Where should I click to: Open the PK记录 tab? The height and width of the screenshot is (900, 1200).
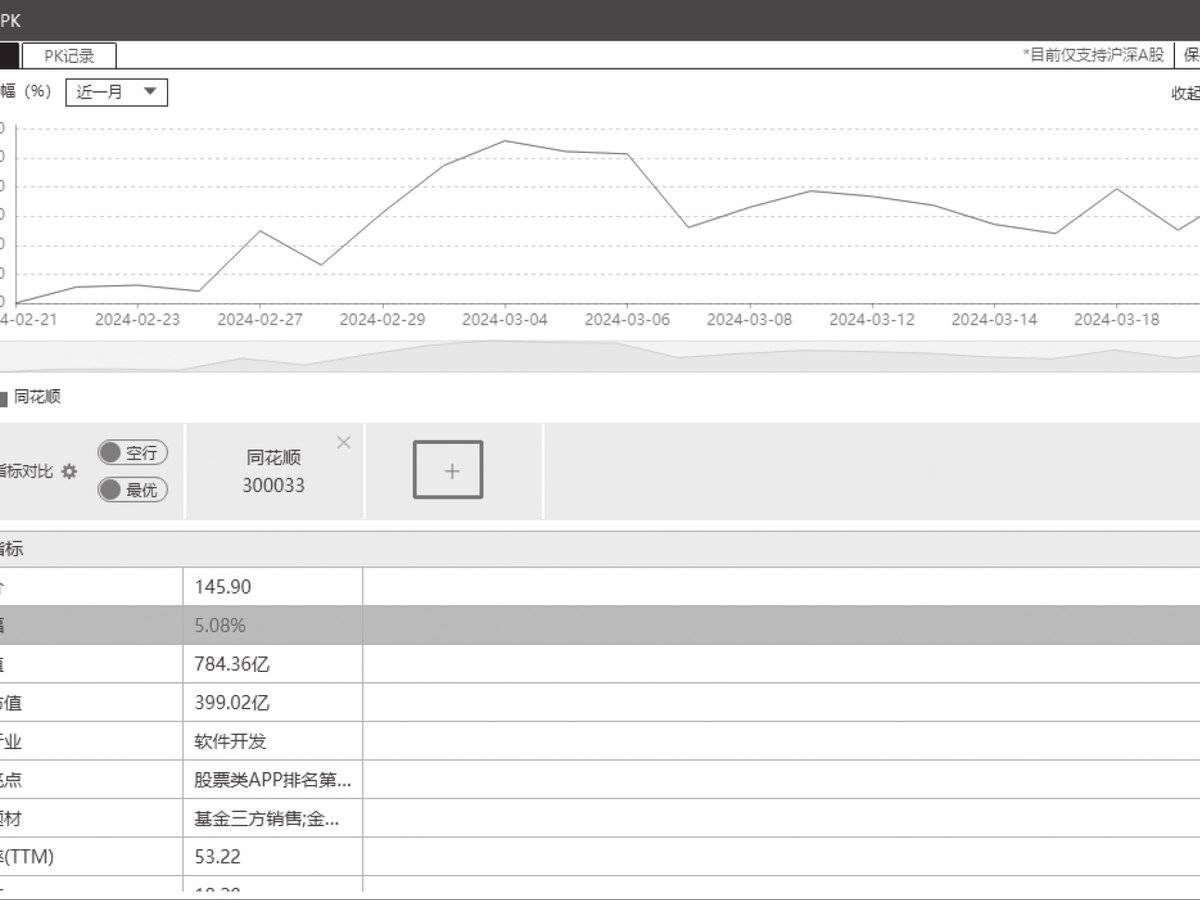tap(69, 55)
